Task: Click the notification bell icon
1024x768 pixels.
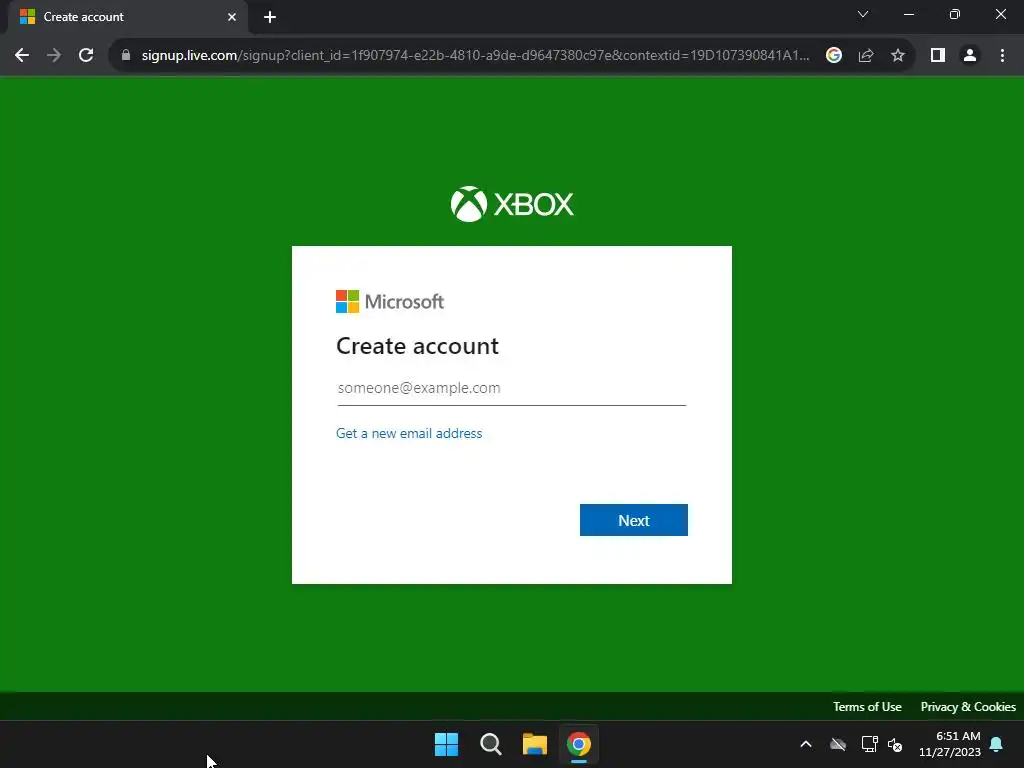Action: click(997, 744)
